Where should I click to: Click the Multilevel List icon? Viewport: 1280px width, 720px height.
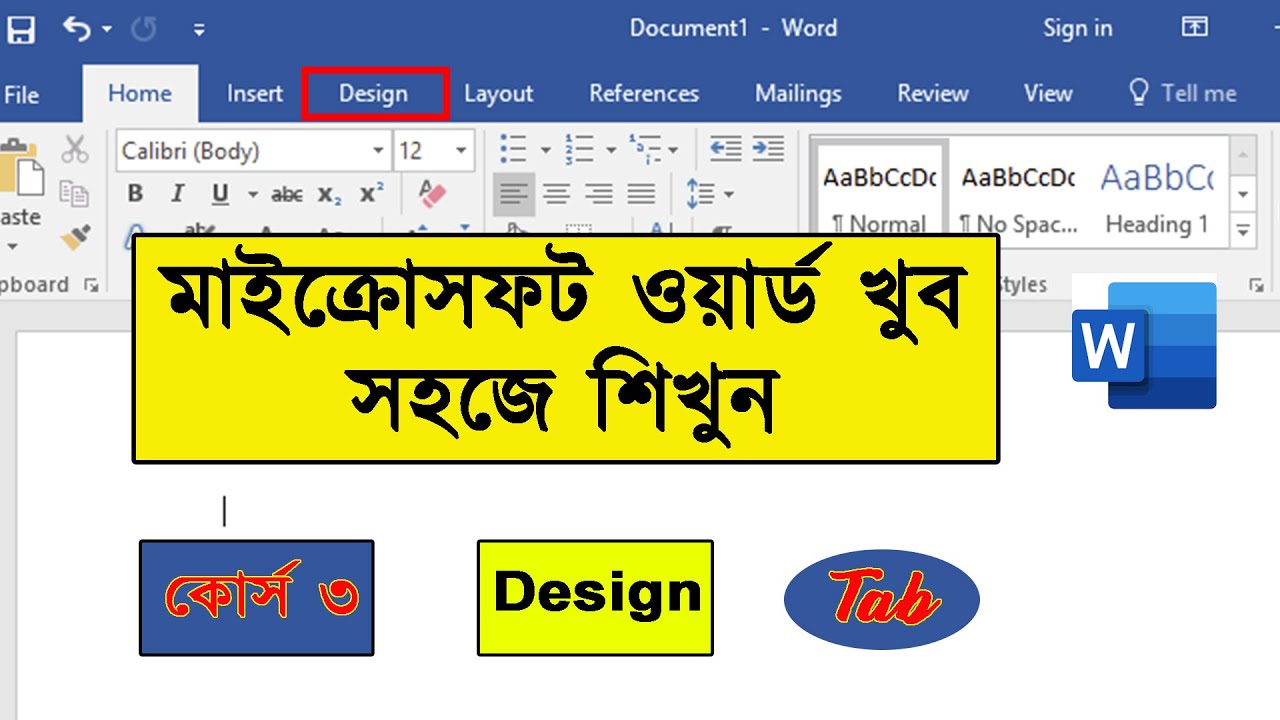645,150
